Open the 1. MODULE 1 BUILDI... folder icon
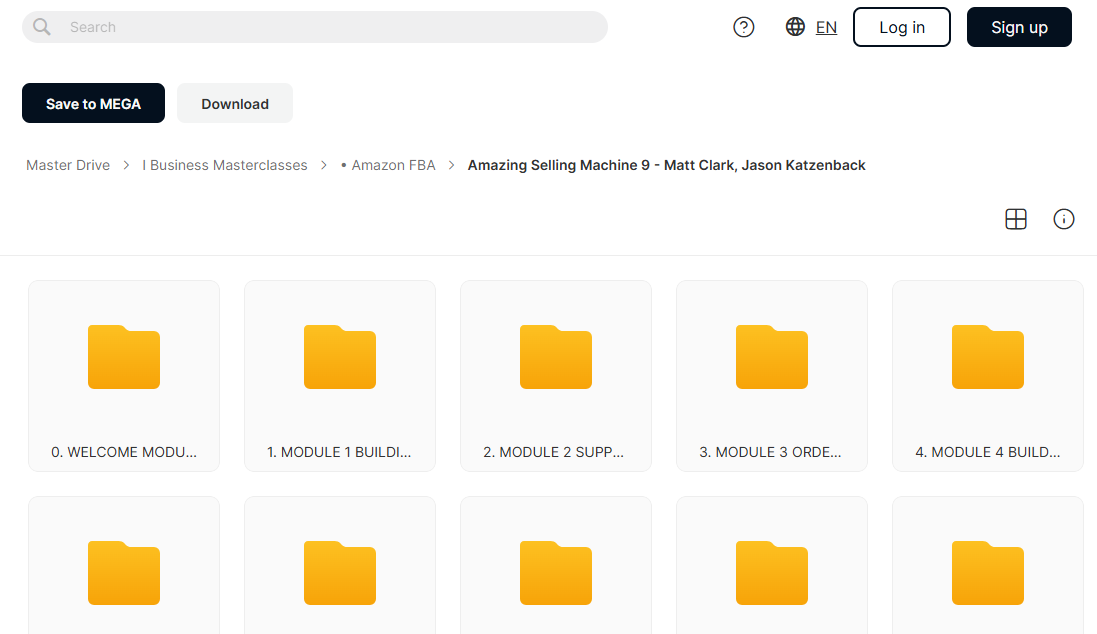Image resolution: width=1097 pixels, height=634 pixels. tap(340, 357)
